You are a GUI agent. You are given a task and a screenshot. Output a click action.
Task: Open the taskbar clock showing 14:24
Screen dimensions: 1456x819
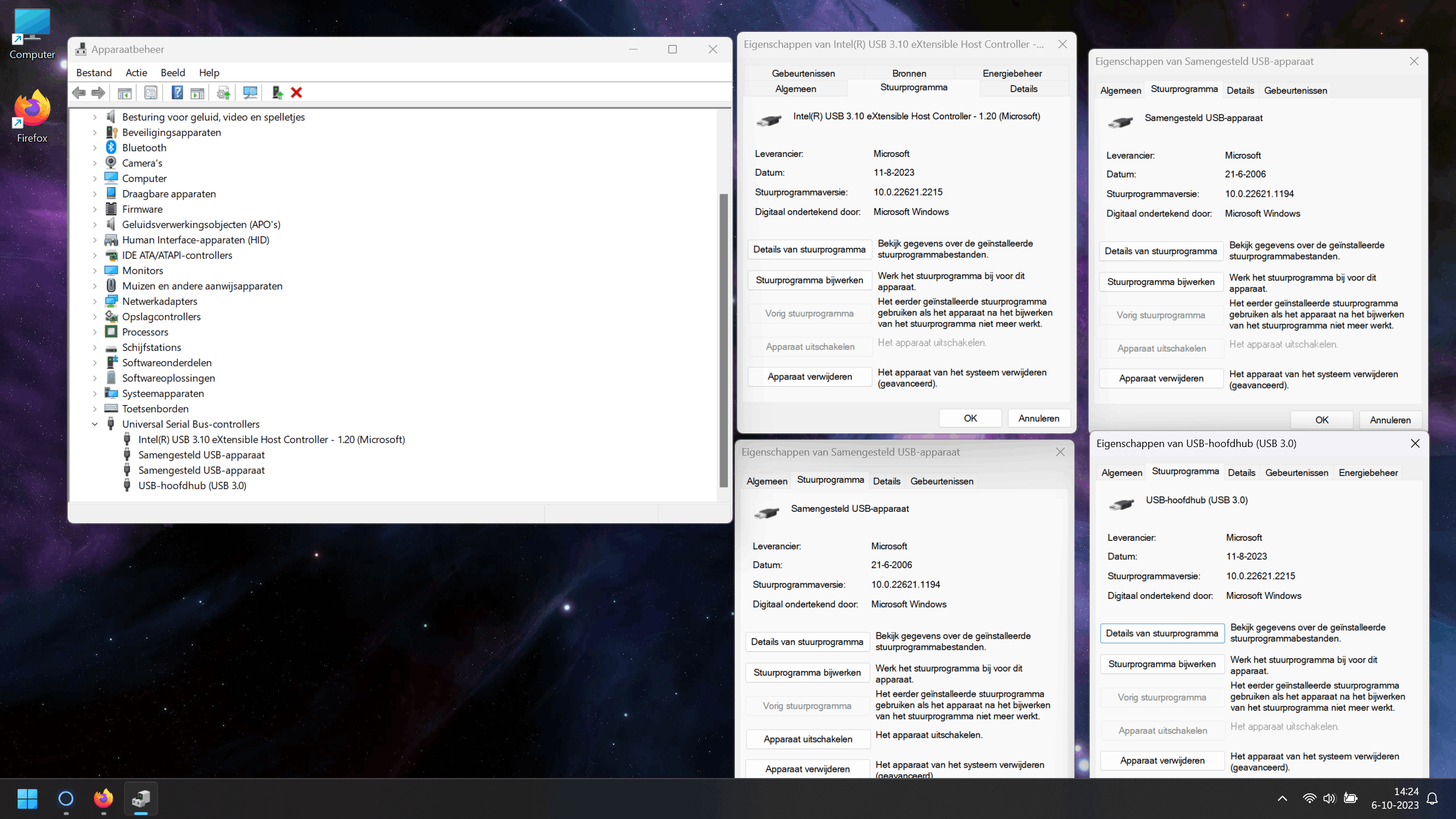tap(1395, 799)
